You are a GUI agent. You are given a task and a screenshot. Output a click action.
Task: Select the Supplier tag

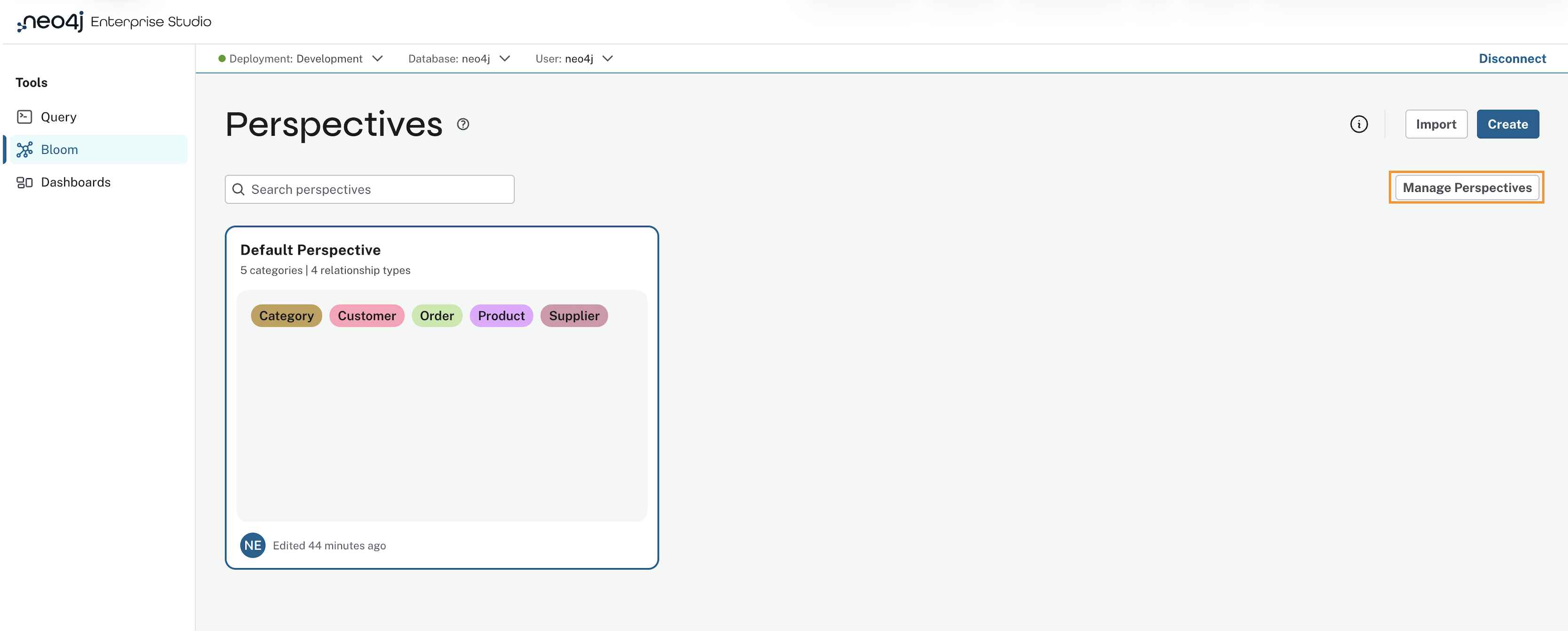(x=574, y=316)
